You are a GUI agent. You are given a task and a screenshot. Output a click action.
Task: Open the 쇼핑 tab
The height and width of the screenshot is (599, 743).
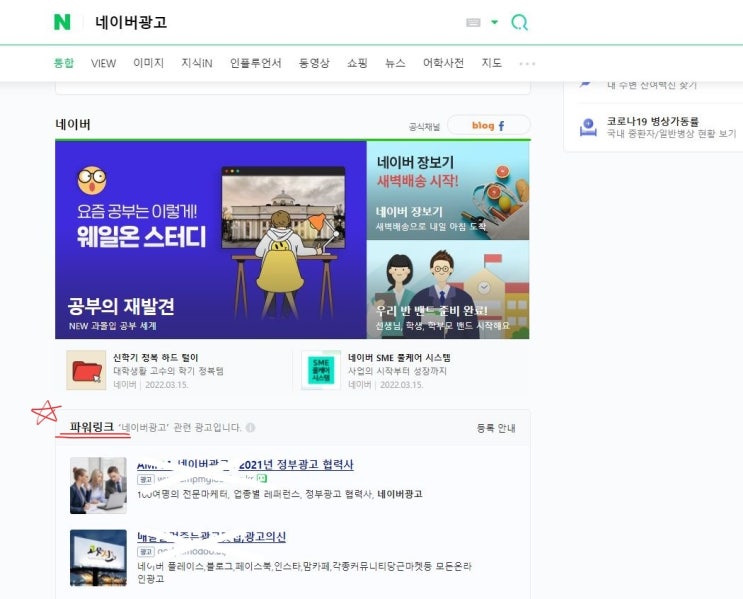pyautogui.click(x=357, y=63)
